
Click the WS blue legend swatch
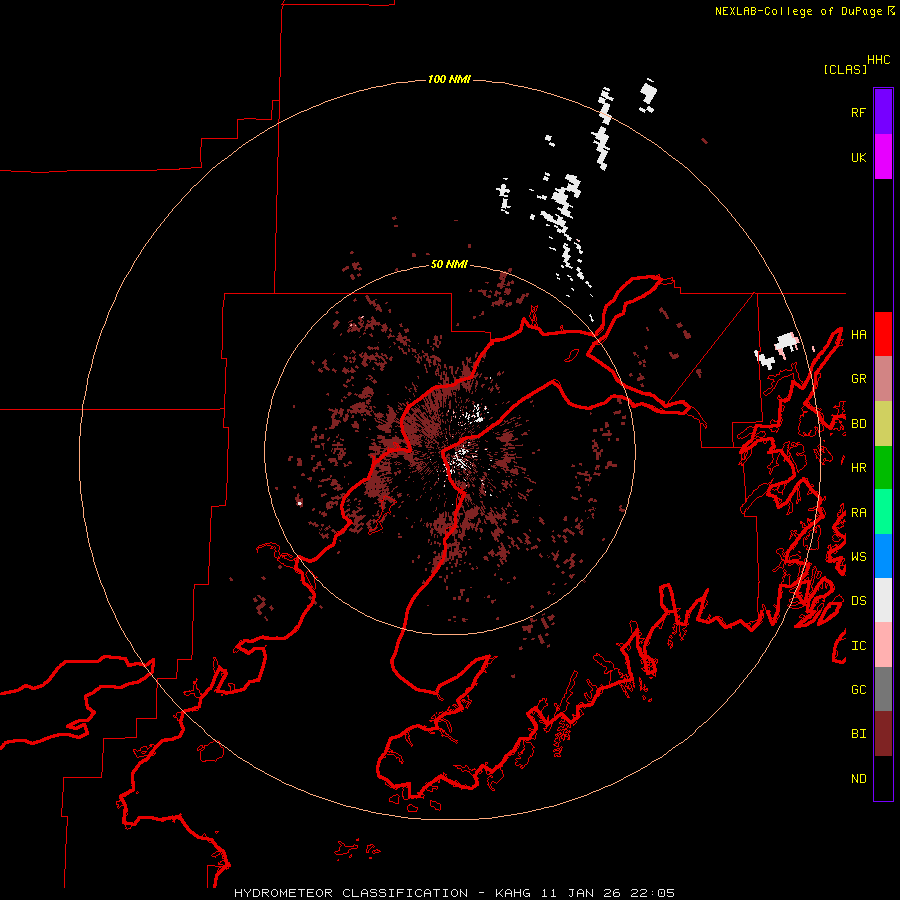pos(883,556)
